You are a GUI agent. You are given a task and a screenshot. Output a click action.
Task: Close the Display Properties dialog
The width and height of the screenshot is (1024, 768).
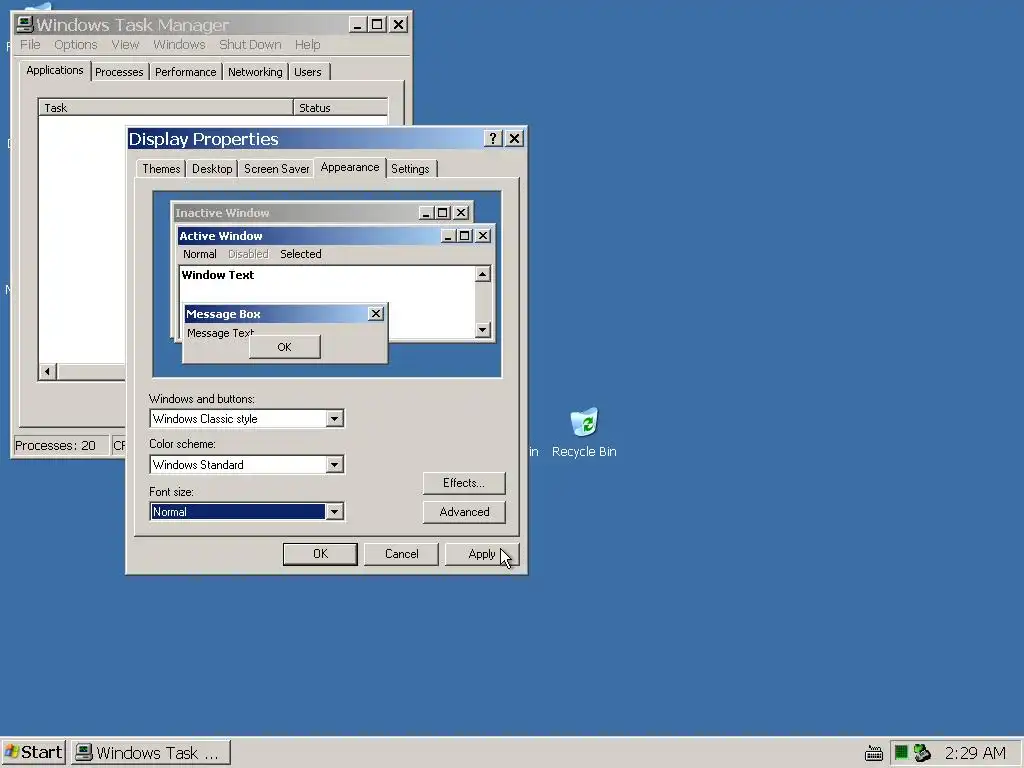(x=515, y=138)
